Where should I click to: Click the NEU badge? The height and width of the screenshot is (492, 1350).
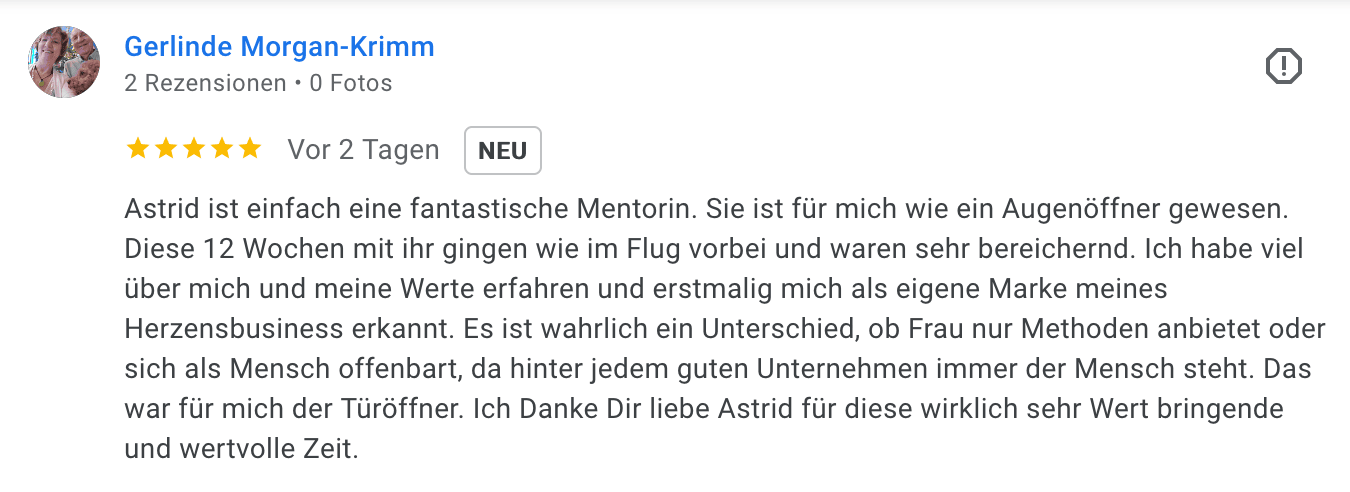502,151
